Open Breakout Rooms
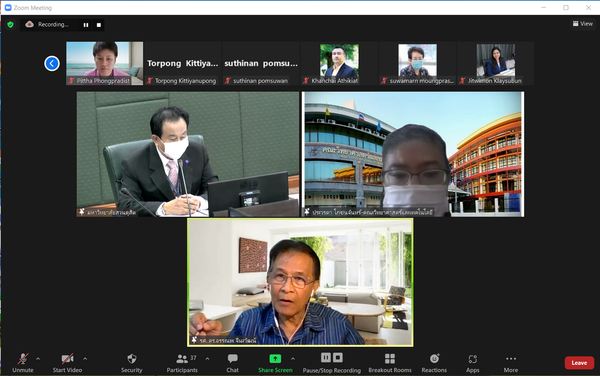The height and width of the screenshot is (376, 600). pyautogui.click(x=390, y=363)
